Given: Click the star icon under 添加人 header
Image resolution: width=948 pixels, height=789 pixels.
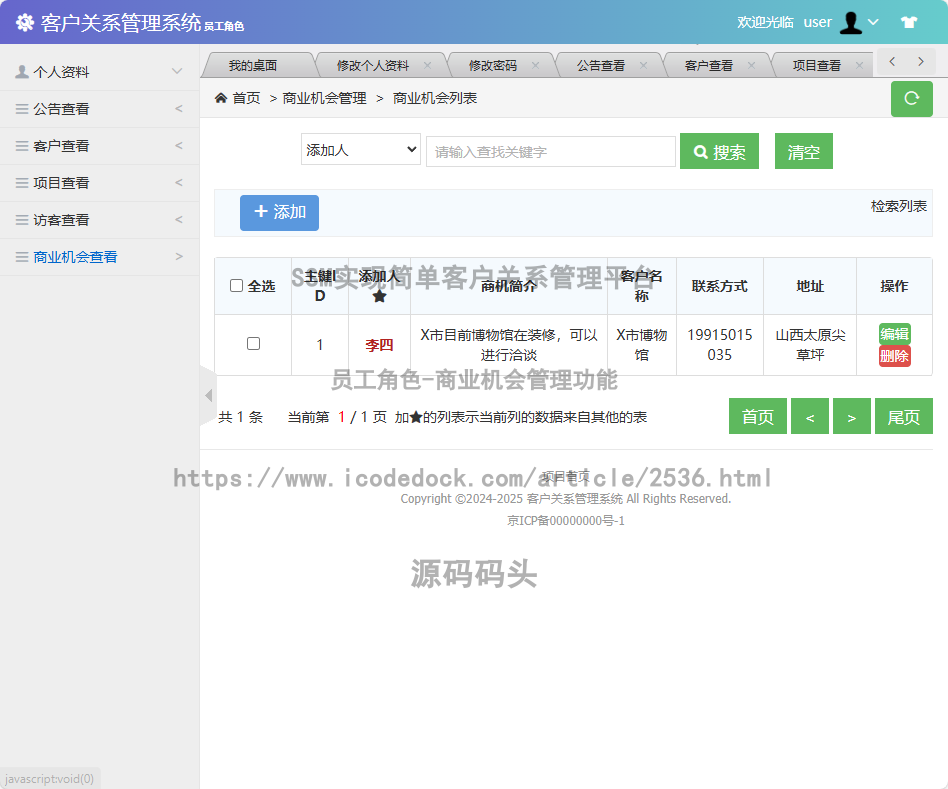Looking at the screenshot, I should tap(379, 296).
